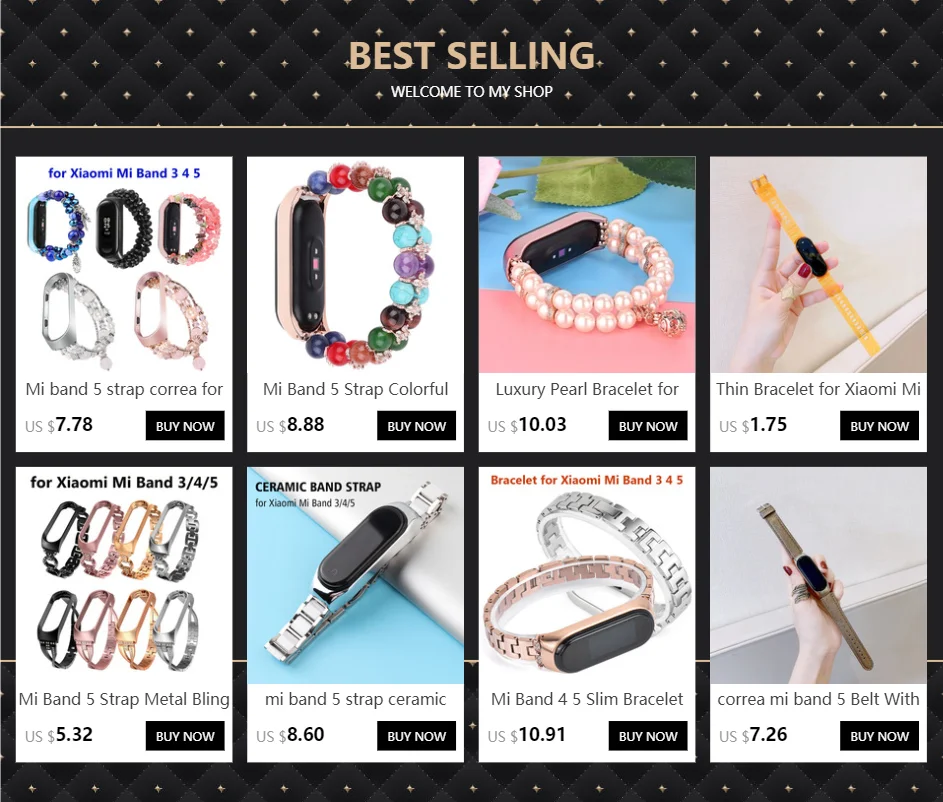Open the orange thin bracelet product image
Screen dimensions: 943x802
point(819,265)
